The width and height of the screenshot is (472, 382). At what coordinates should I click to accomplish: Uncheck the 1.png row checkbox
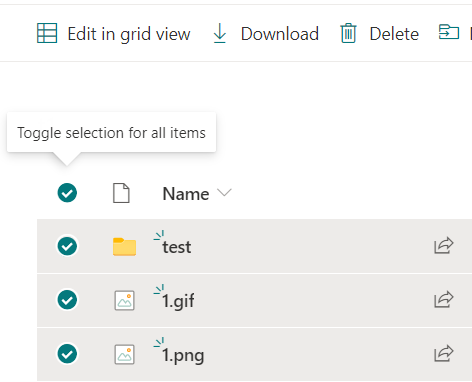point(67,354)
